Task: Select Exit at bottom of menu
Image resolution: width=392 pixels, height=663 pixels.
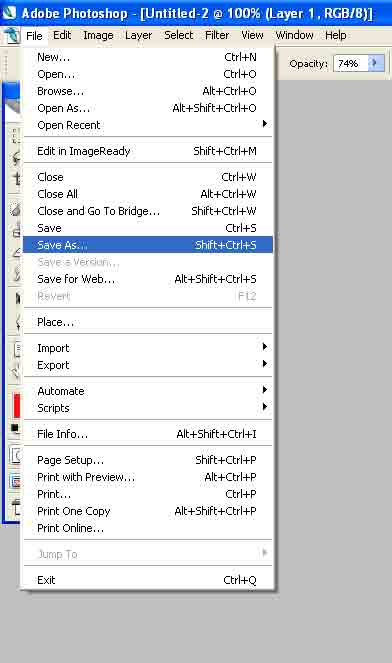Action: 148,580
